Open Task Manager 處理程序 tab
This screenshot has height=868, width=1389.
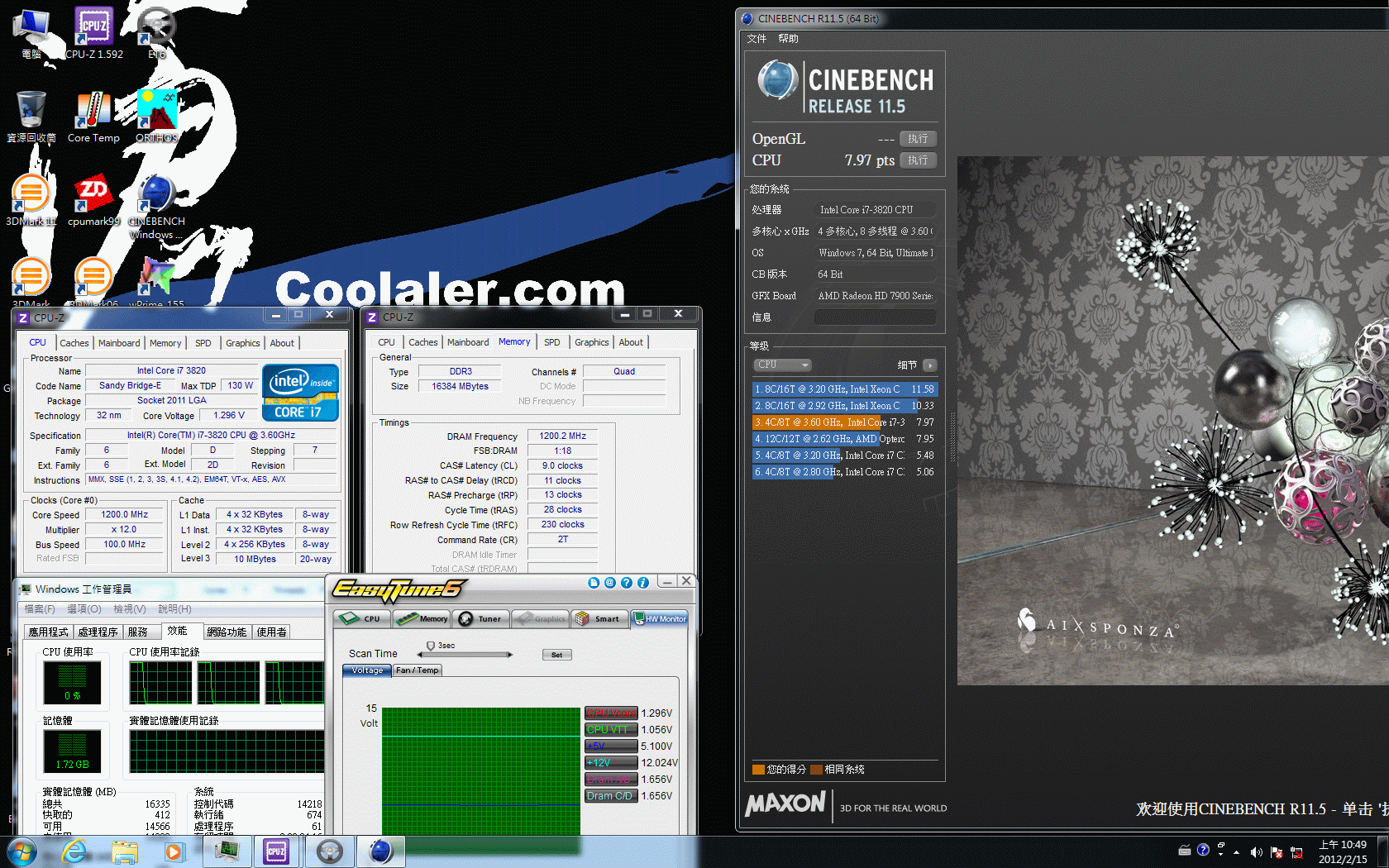coord(98,632)
